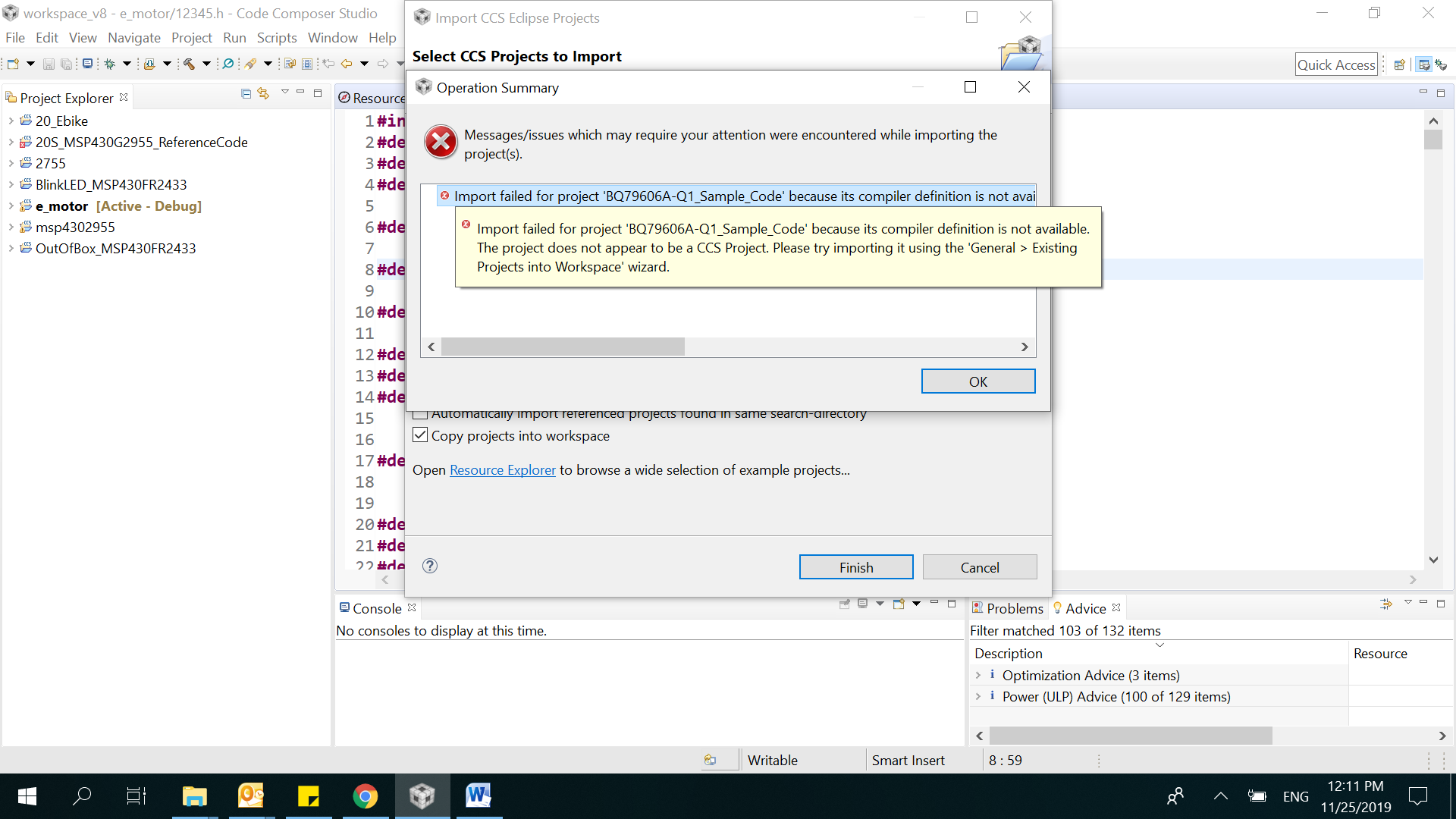The width and height of the screenshot is (1456, 819).
Task: Click the green Debug bug icon
Action: tap(110, 64)
